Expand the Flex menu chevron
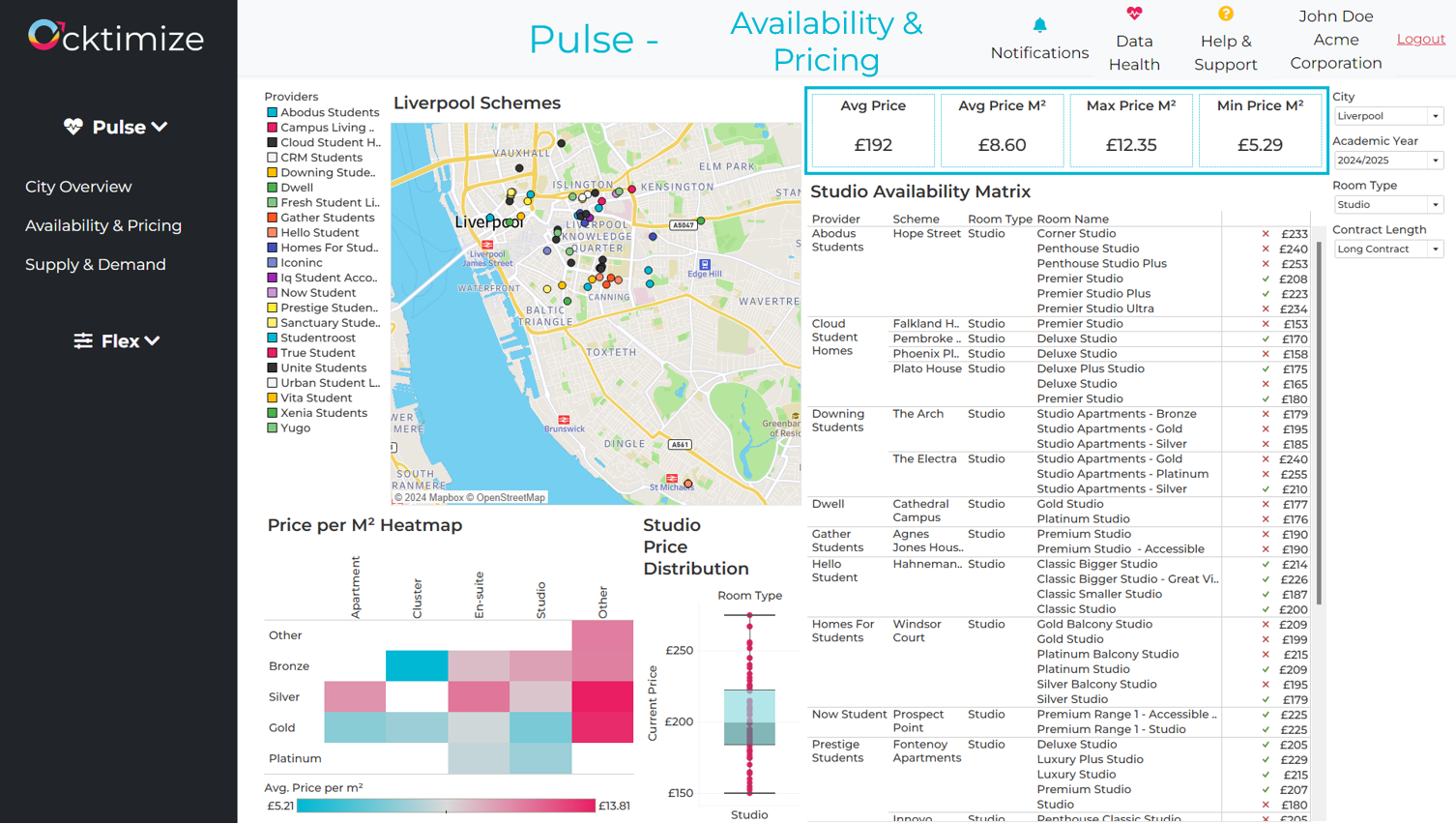The image size is (1456, 824). pos(152,340)
